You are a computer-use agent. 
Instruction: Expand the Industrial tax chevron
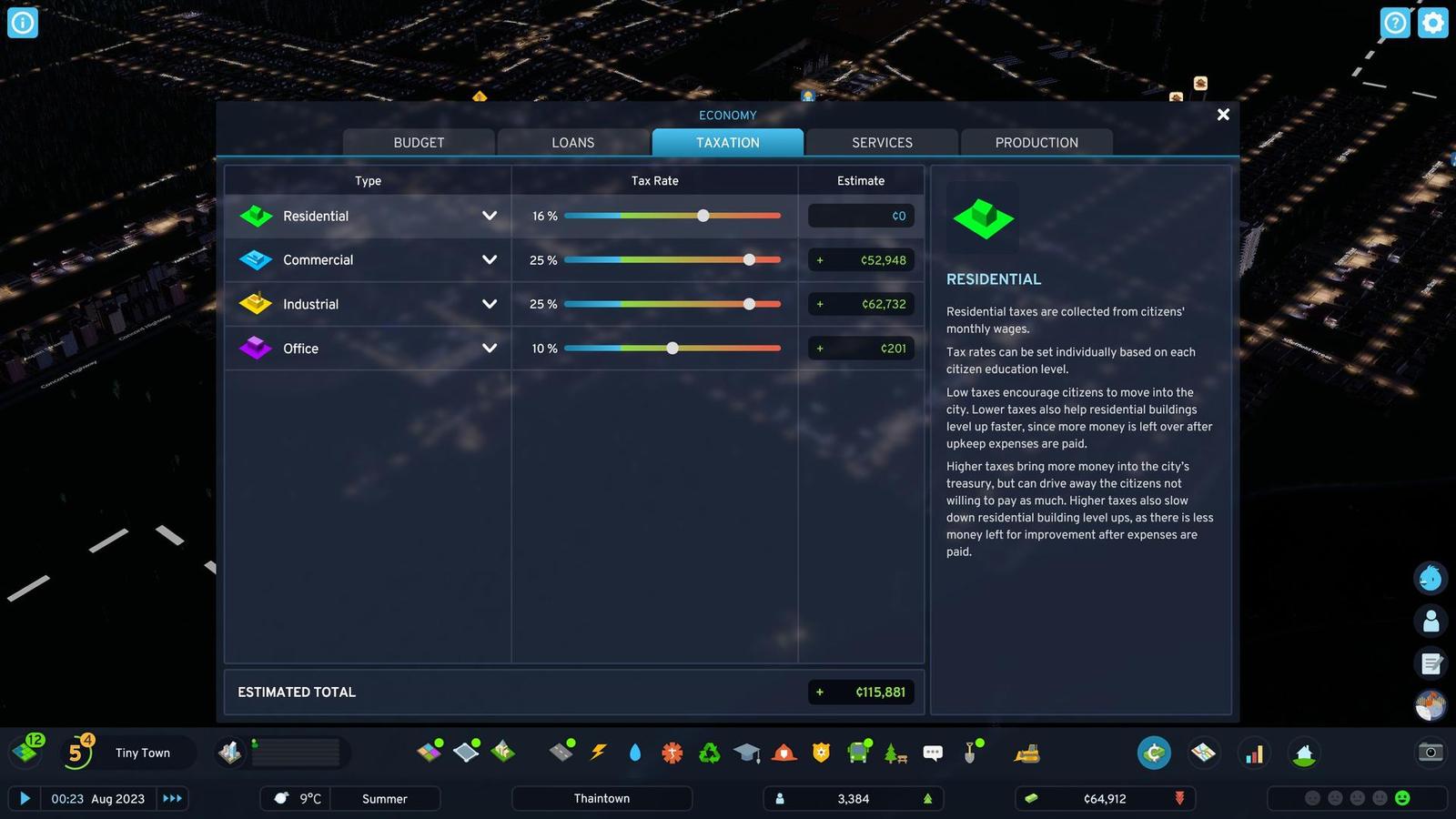[x=490, y=304]
